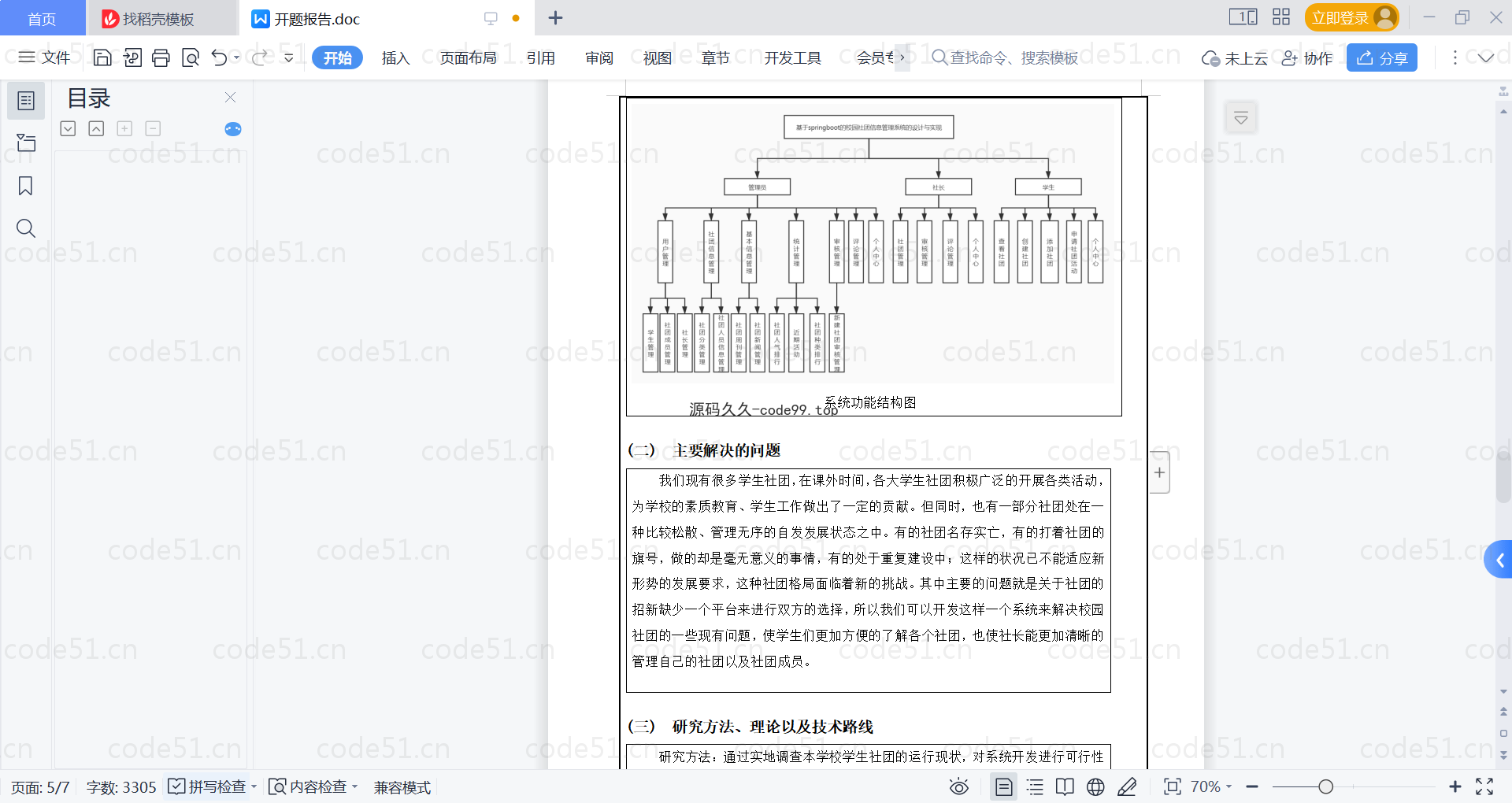Open the 内容检查 dropdown arrow
1512x803 pixels.
tap(355, 786)
